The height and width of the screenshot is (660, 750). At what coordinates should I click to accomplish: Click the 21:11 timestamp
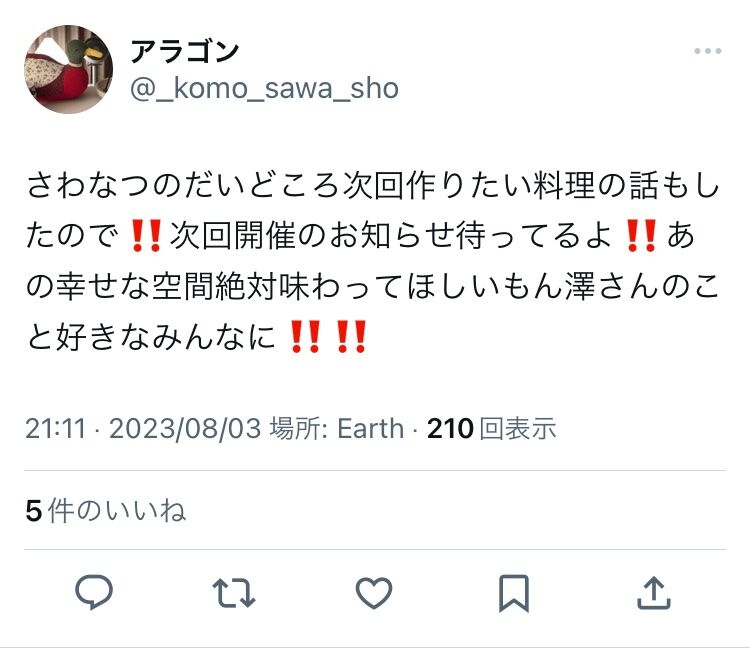point(55,428)
